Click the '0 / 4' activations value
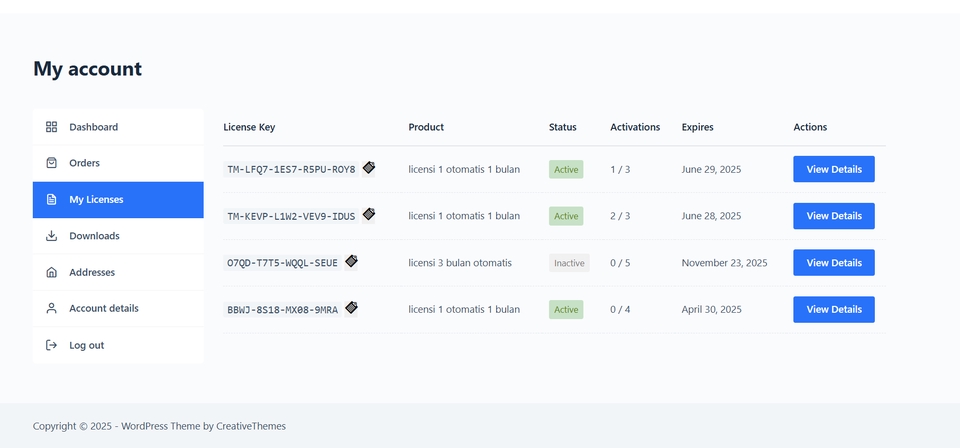 coord(620,310)
